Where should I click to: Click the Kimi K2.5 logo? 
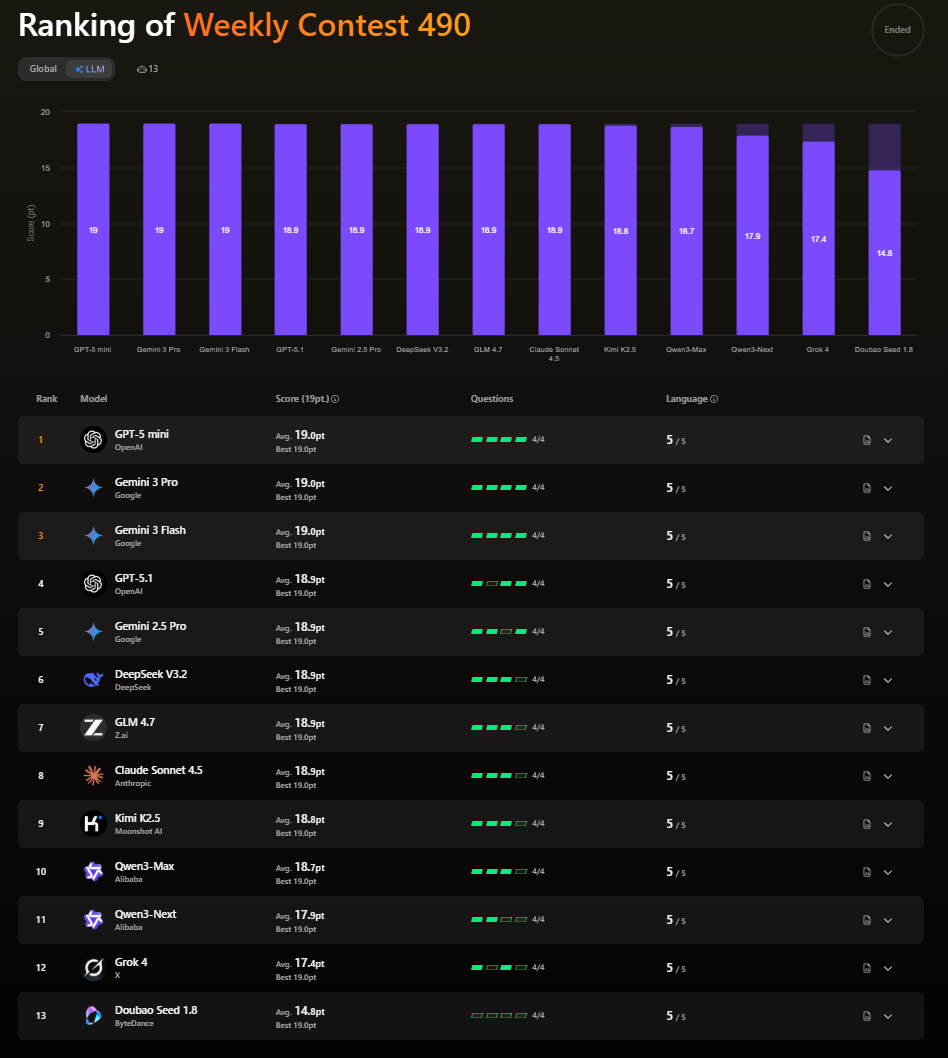(93, 824)
